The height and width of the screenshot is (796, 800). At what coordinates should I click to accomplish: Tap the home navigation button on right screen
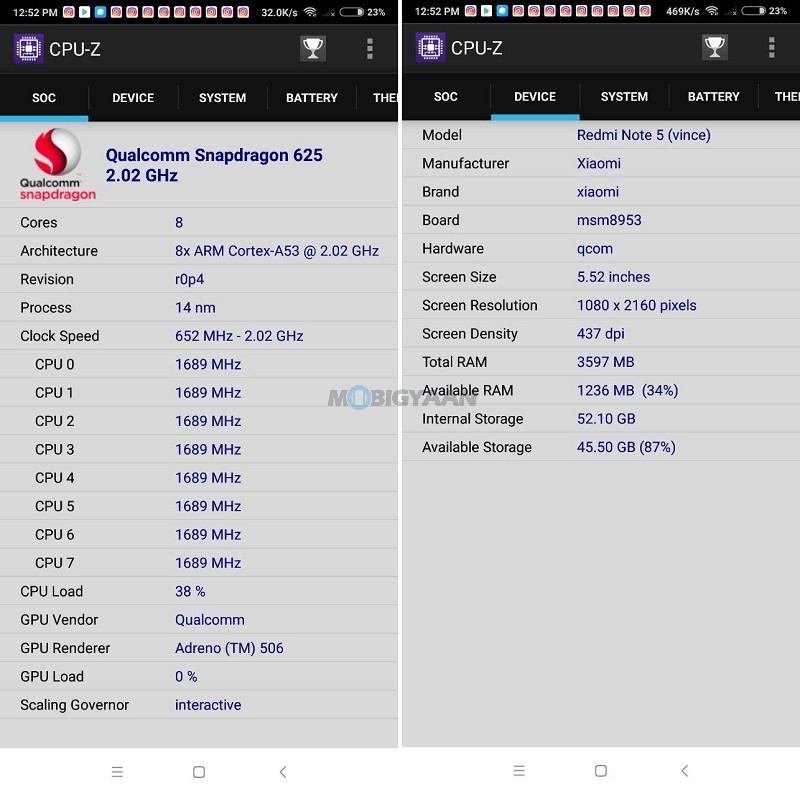(x=601, y=770)
